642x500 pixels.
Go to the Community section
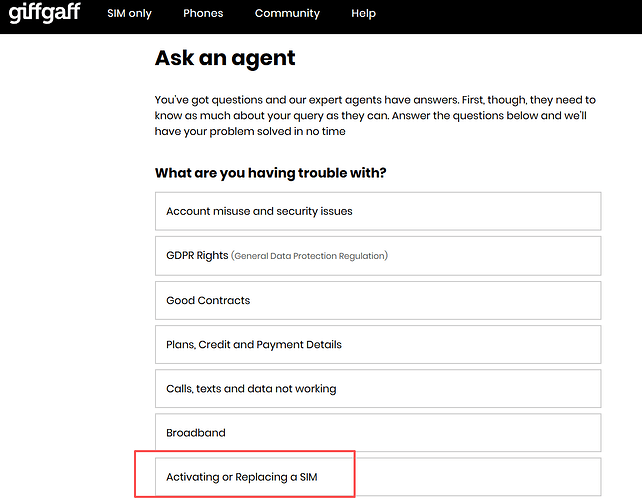287,14
